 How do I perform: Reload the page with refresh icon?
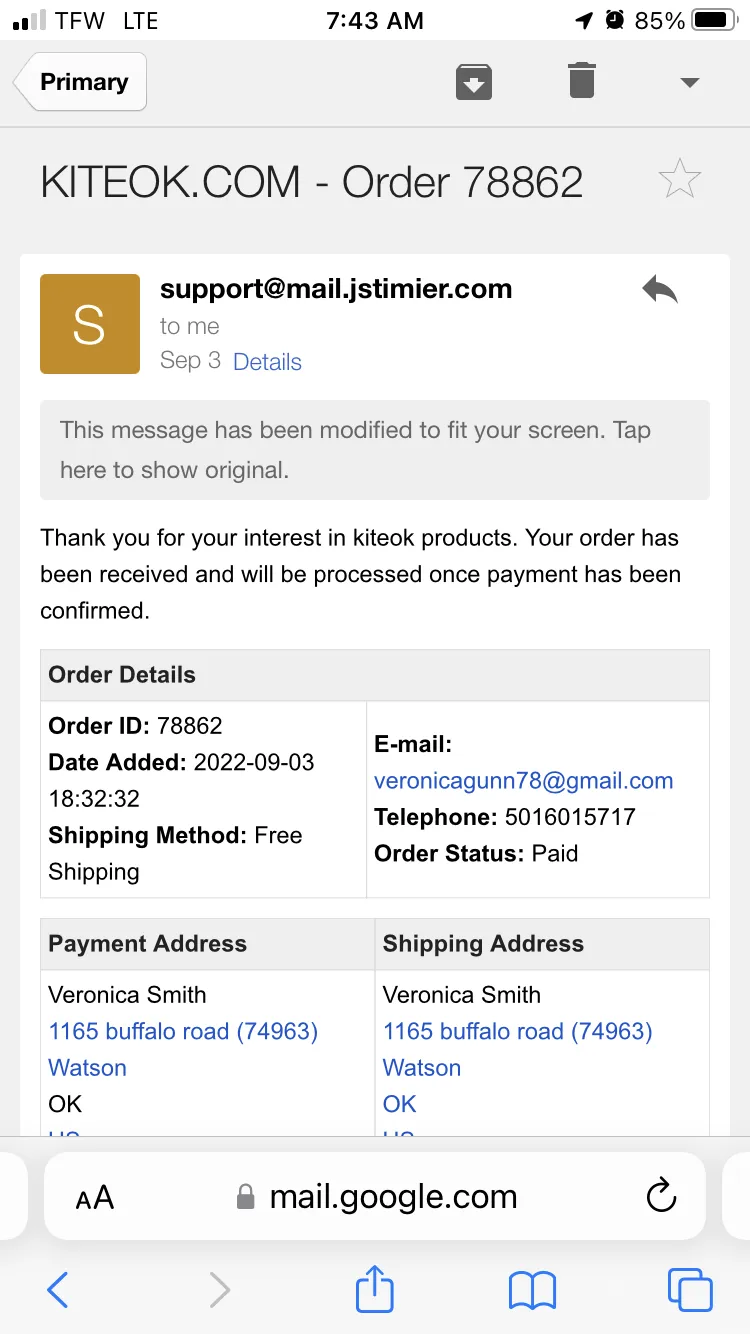point(661,1196)
